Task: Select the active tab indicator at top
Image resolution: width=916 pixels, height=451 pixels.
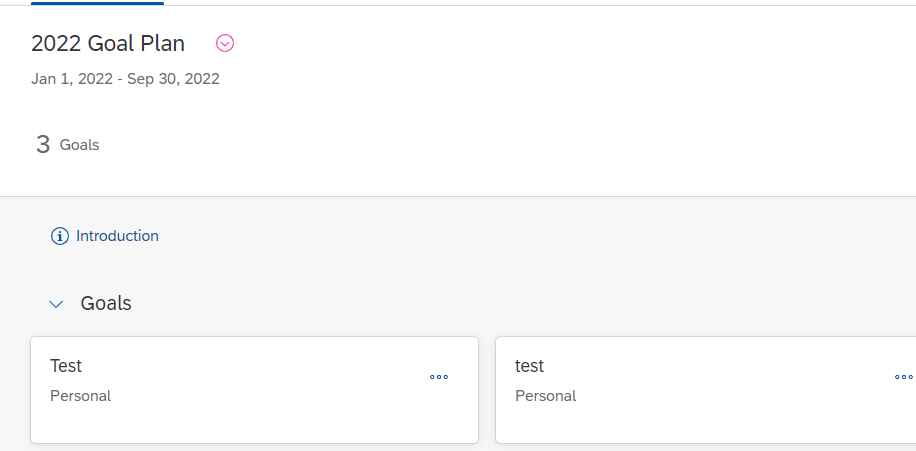Action: click(97, 3)
